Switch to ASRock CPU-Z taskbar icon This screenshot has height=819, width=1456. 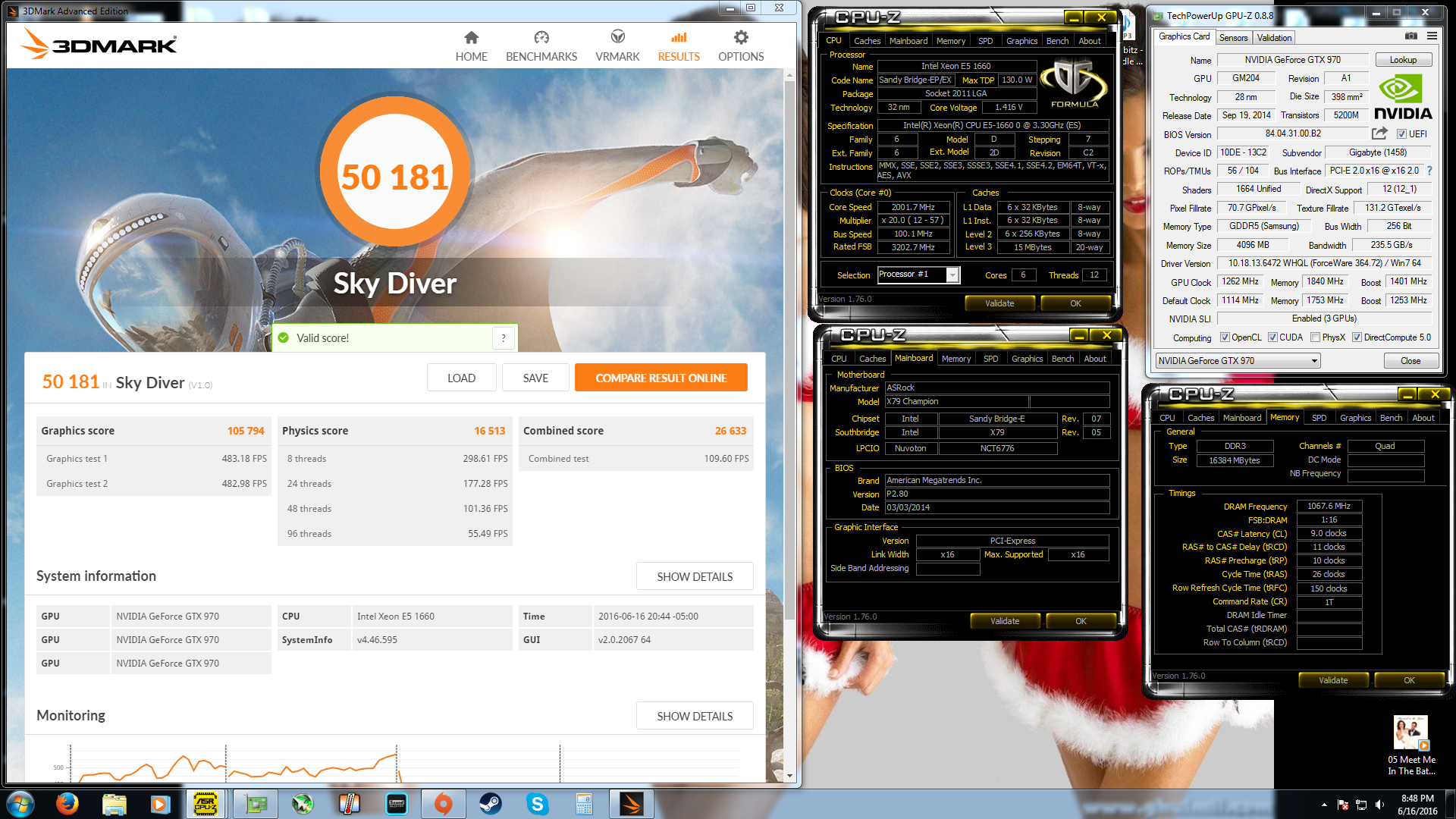[x=206, y=804]
